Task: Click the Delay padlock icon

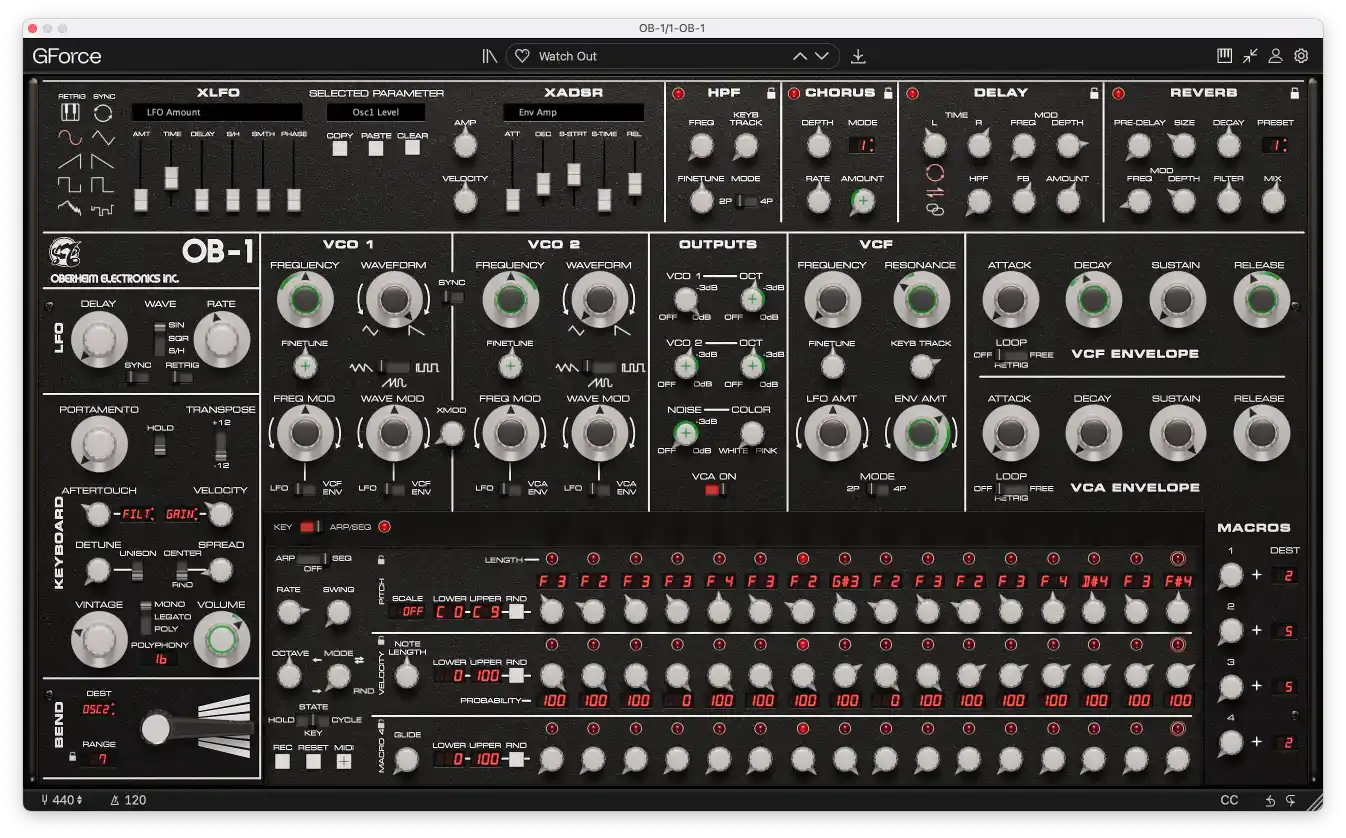Action: pos(1094,93)
